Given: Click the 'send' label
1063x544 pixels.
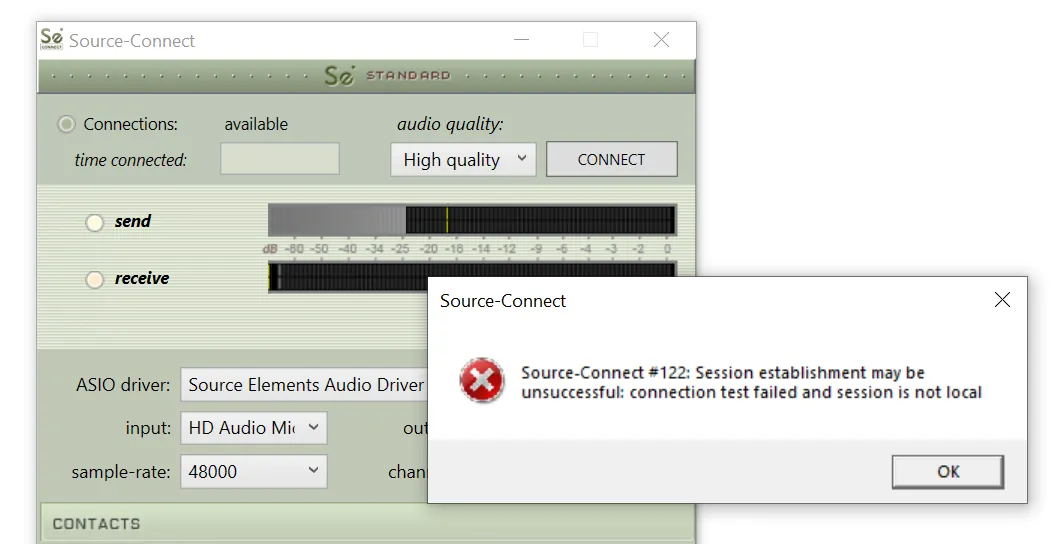Looking at the screenshot, I should [x=133, y=221].
